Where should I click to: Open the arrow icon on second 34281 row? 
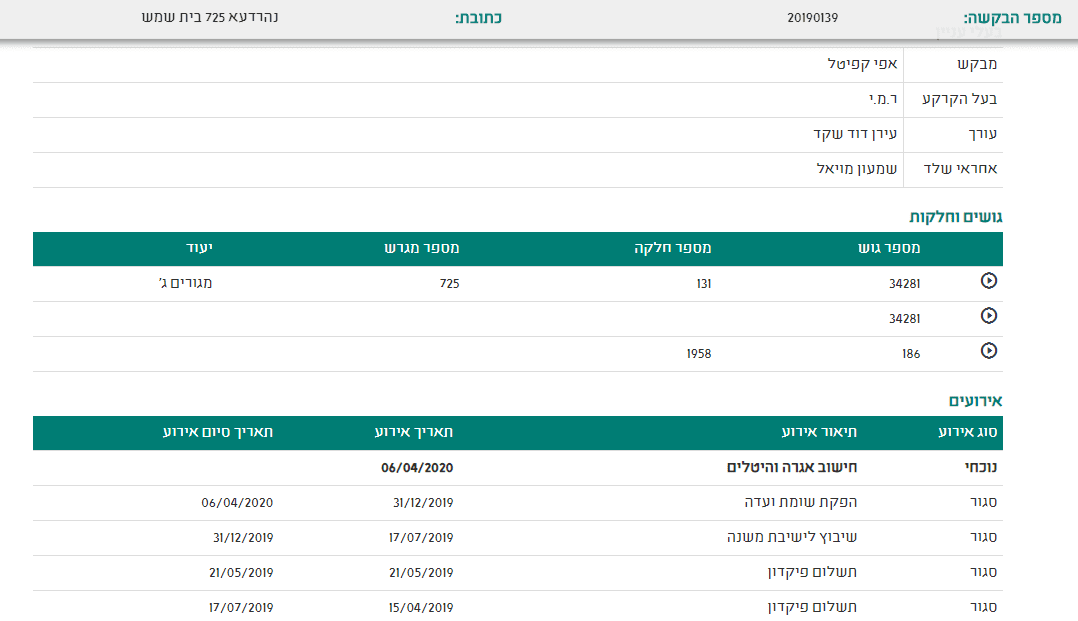tap(989, 316)
